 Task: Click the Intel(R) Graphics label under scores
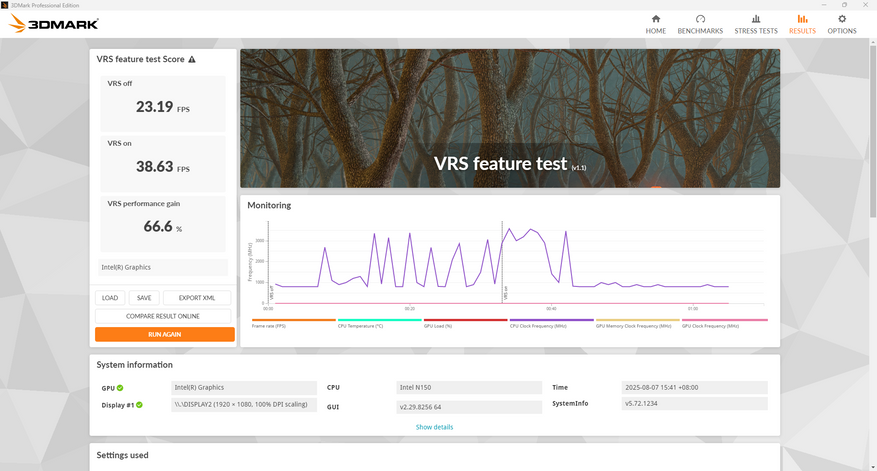(163, 267)
